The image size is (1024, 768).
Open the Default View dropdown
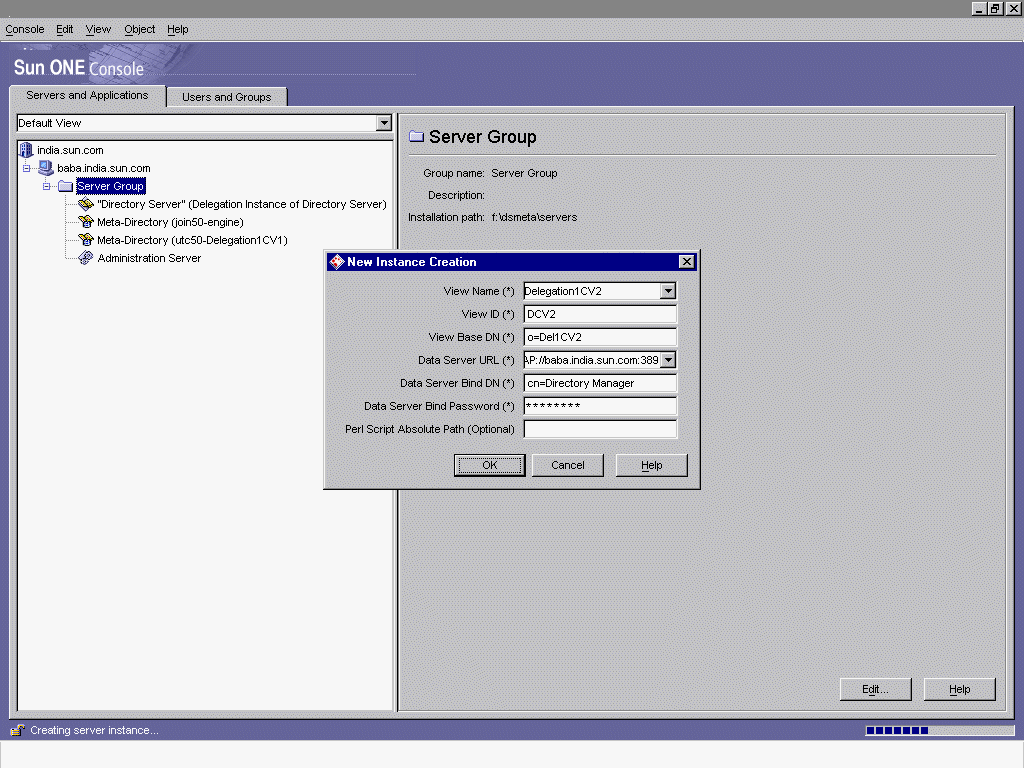tap(384, 123)
